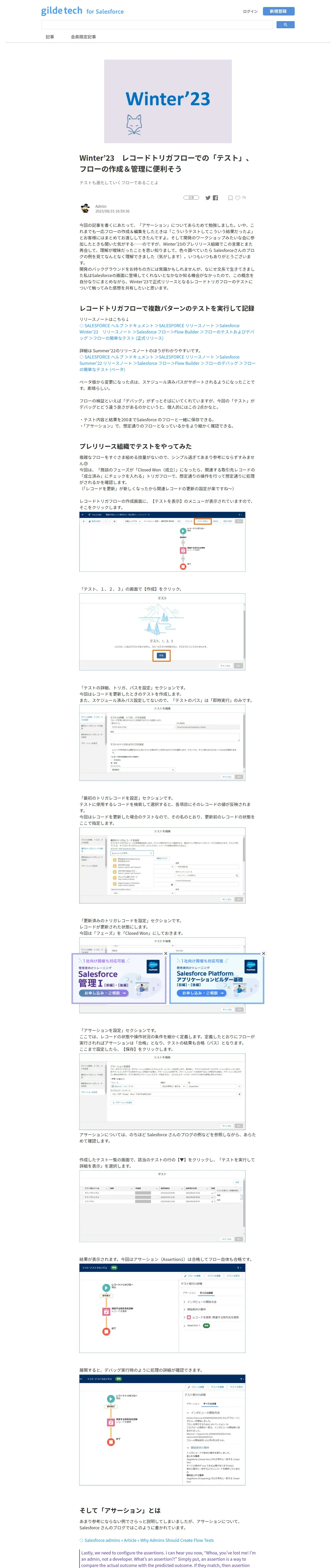336x1568 pixels.
Task: Click the subtitle テストも進化していくフローであることよ
Action: click(119, 183)
